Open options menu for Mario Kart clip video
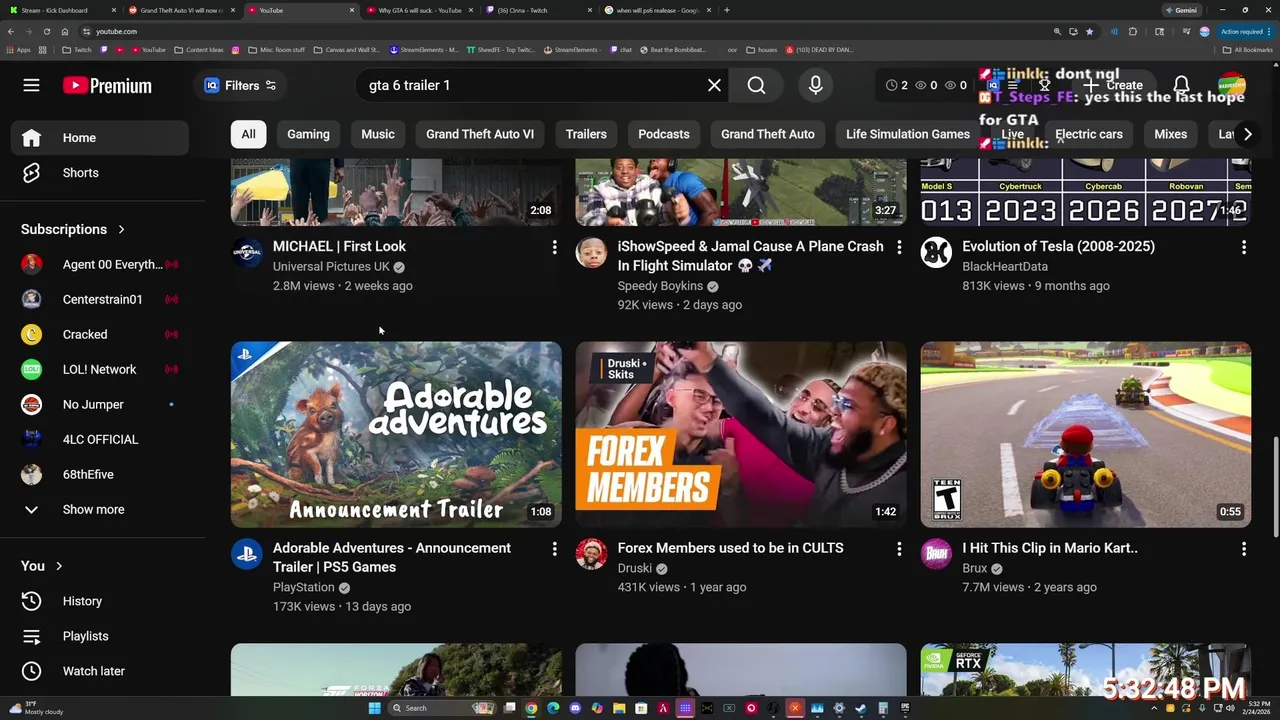Screen dimensions: 1280x720 tap(1244, 549)
